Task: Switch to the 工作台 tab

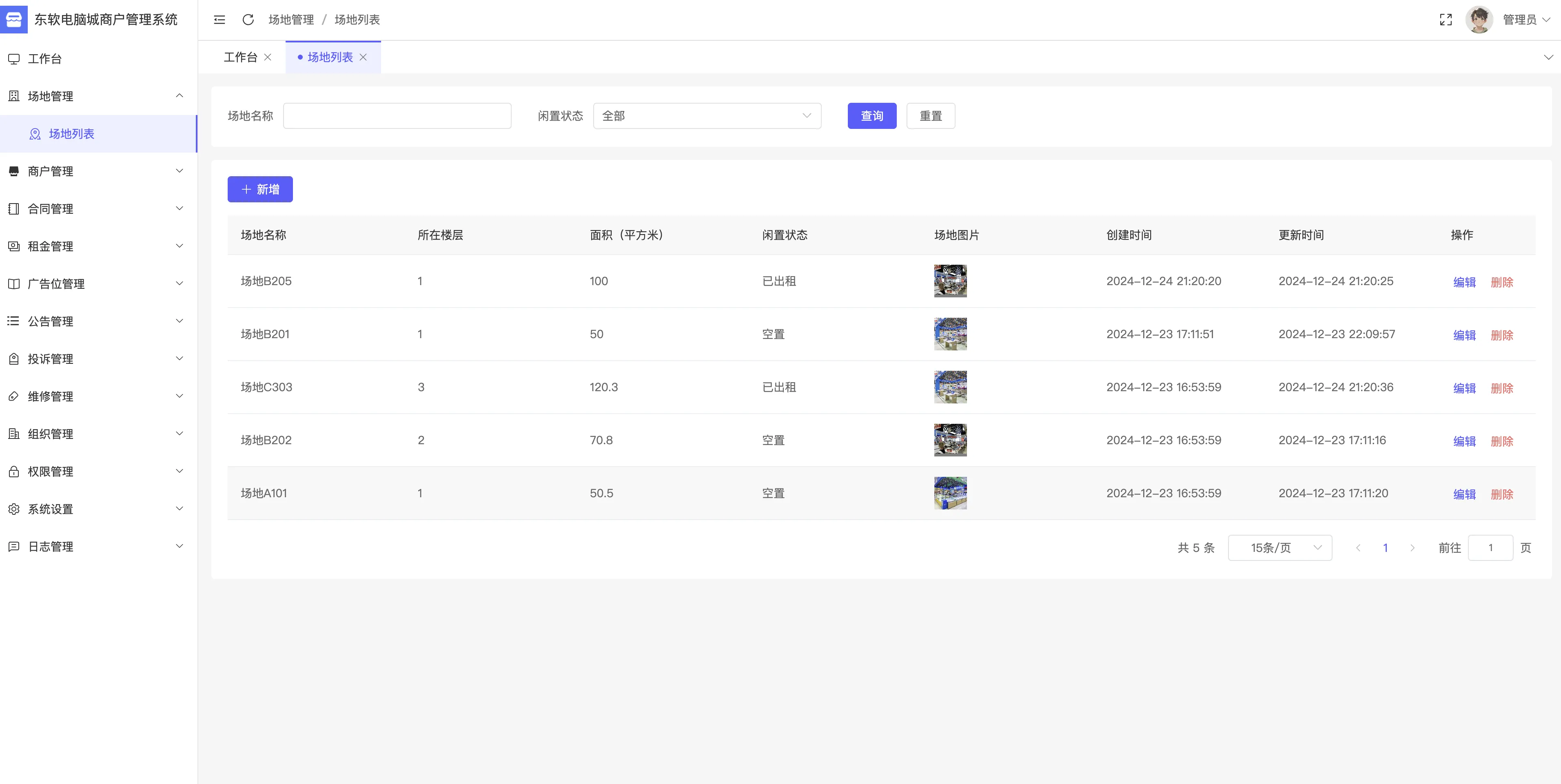Action: tap(241, 58)
